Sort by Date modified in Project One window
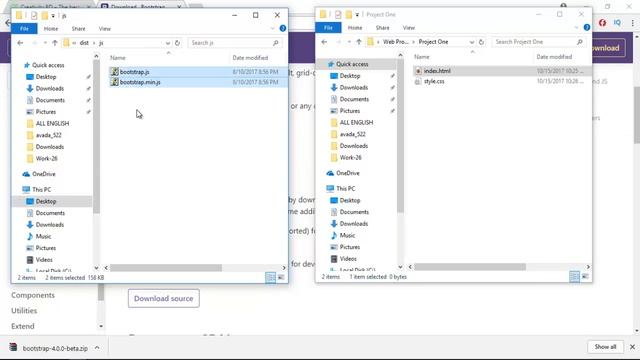Viewport: 640px width, 360px height. (554, 57)
